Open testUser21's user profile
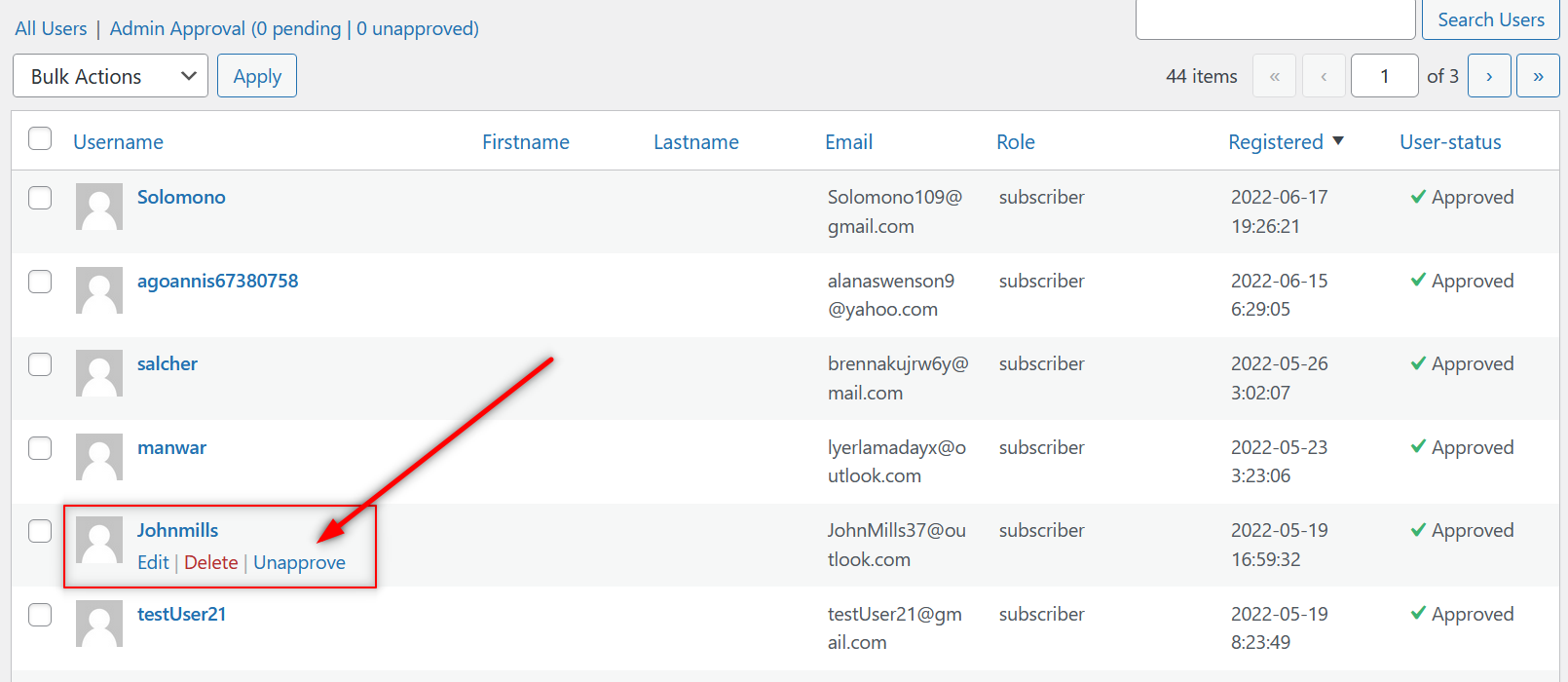The height and width of the screenshot is (682, 1568). tap(181, 614)
